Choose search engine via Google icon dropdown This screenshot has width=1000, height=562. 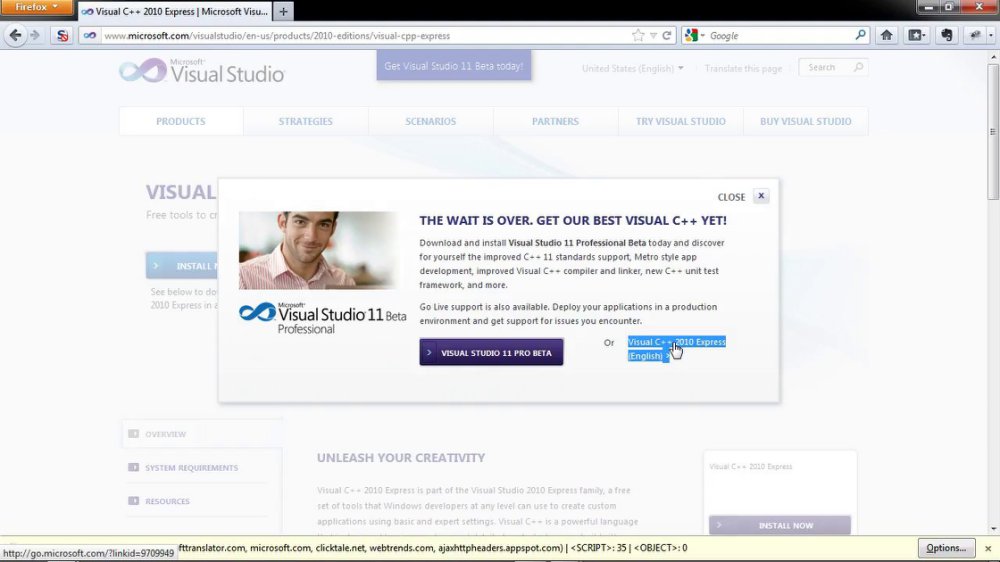pyautogui.click(x=694, y=36)
